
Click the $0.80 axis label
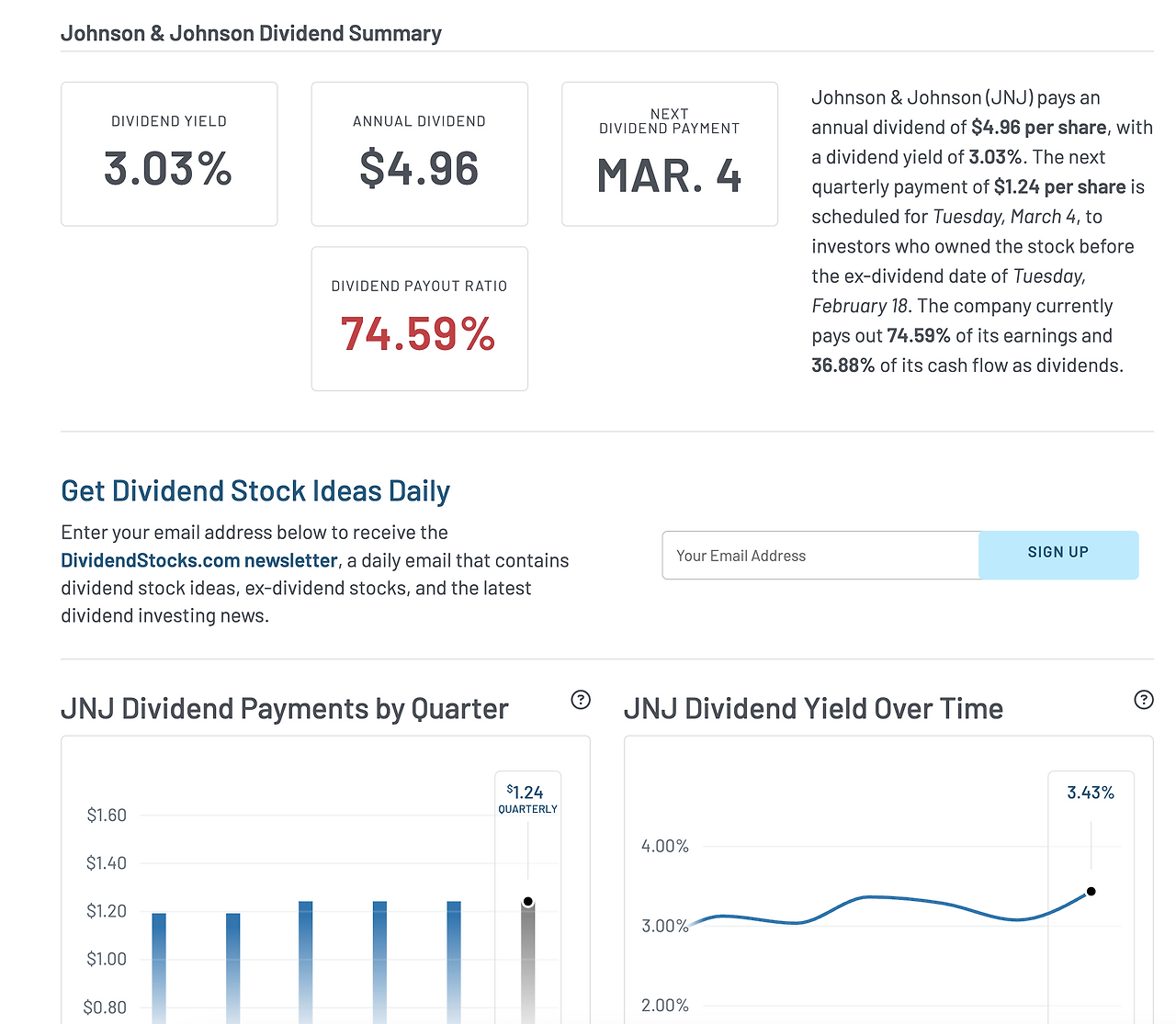tap(105, 1007)
